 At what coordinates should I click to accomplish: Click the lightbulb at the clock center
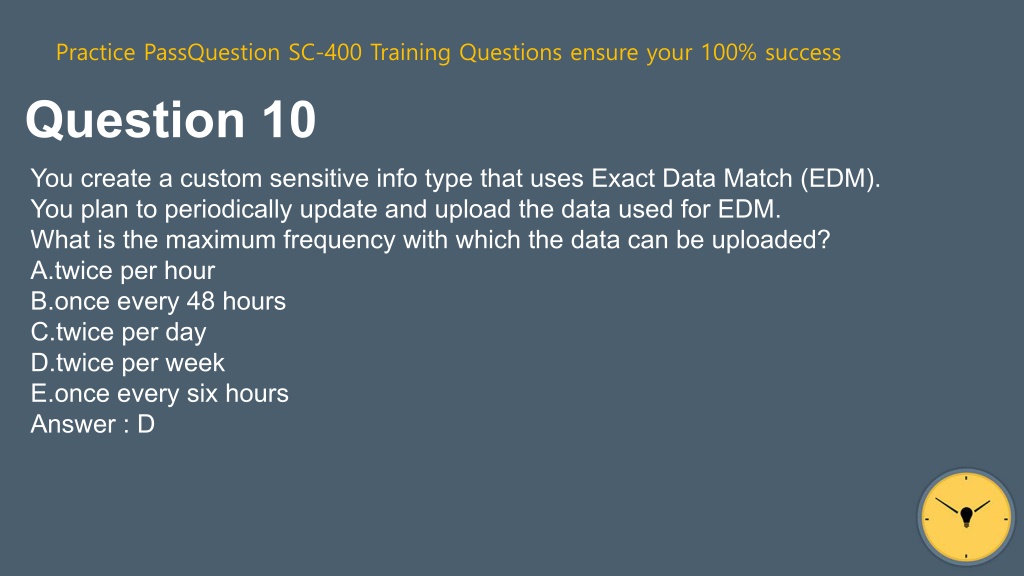(967, 517)
